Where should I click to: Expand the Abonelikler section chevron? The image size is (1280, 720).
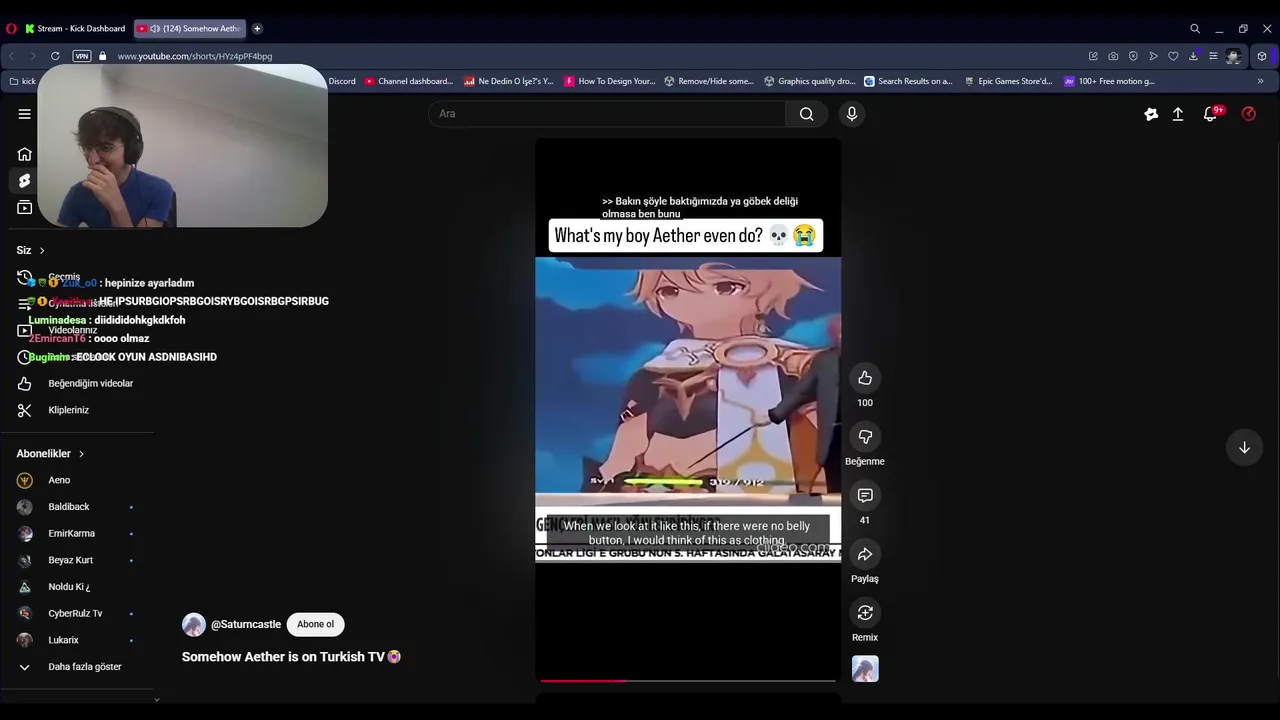pos(81,454)
